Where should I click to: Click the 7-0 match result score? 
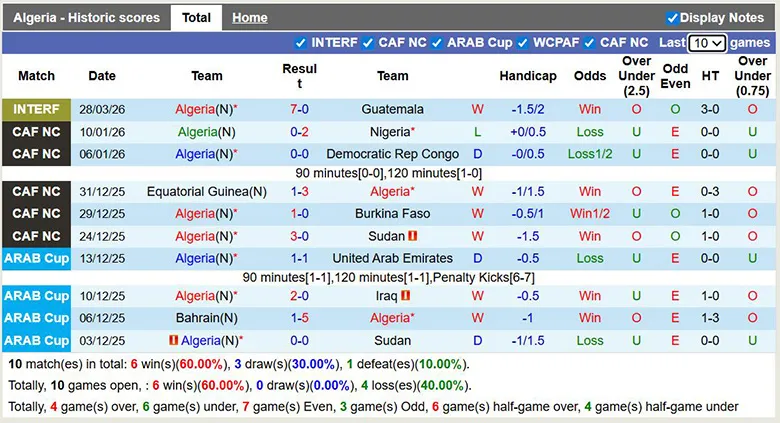click(x=299, y=109)
